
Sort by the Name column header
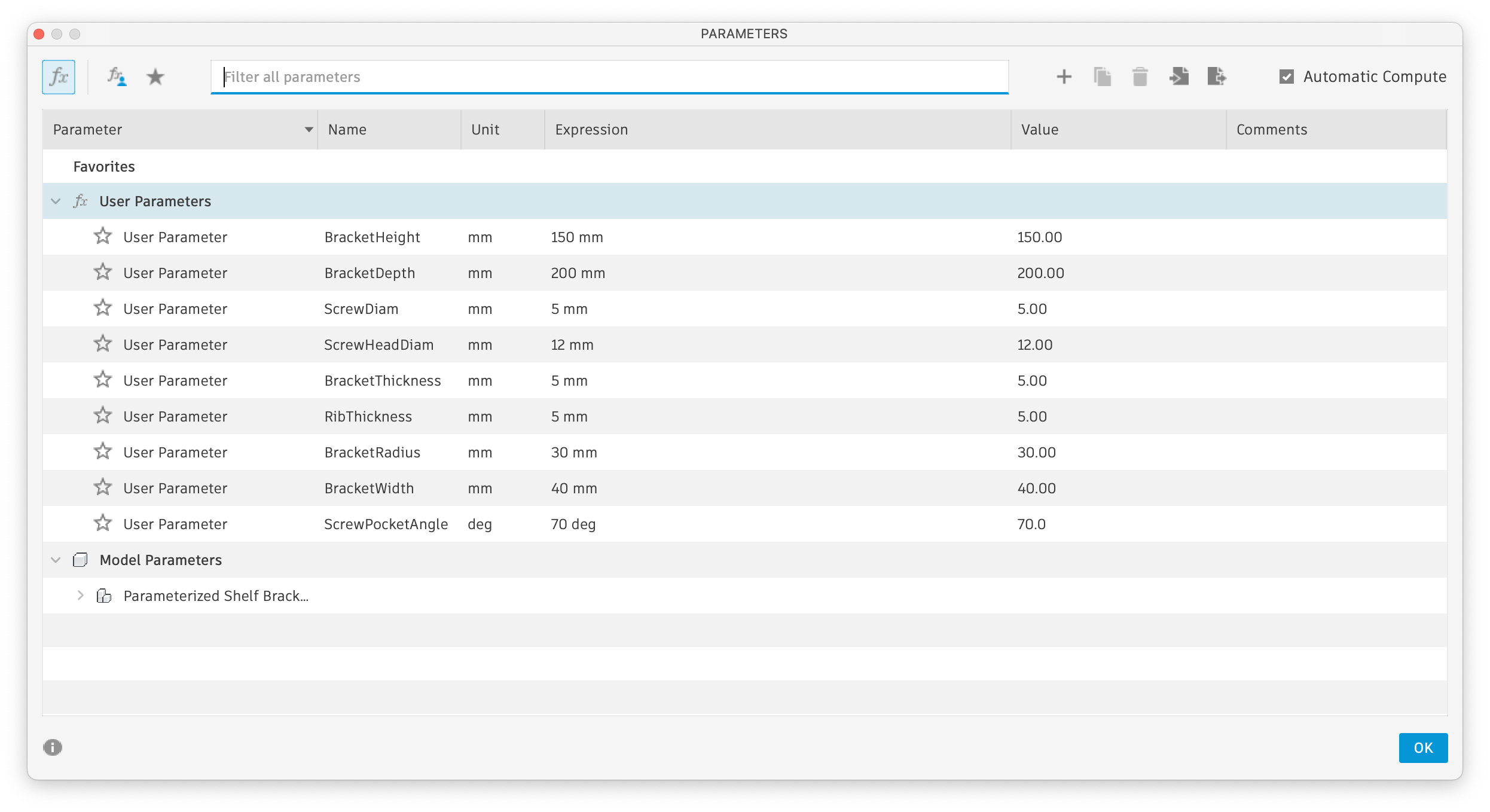pyautogui.click(x=389, y=129)
